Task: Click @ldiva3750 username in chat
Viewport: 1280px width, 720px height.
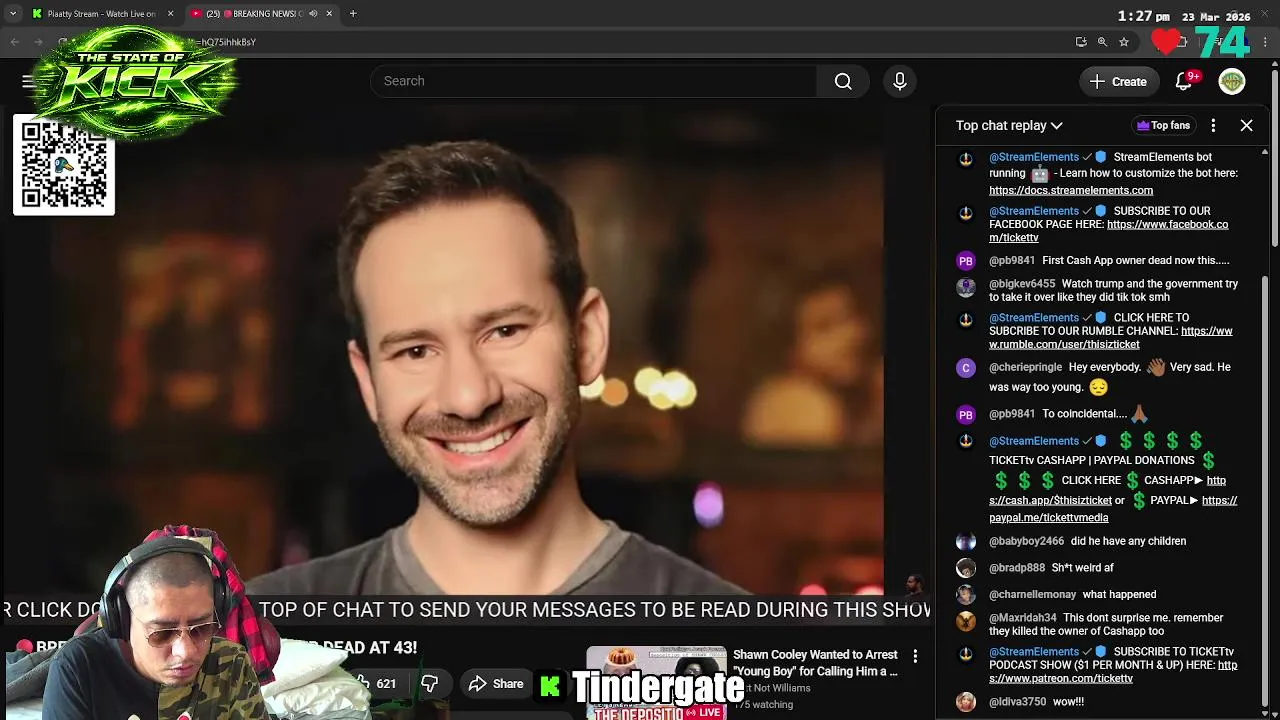Action: tap(1017, 702)
